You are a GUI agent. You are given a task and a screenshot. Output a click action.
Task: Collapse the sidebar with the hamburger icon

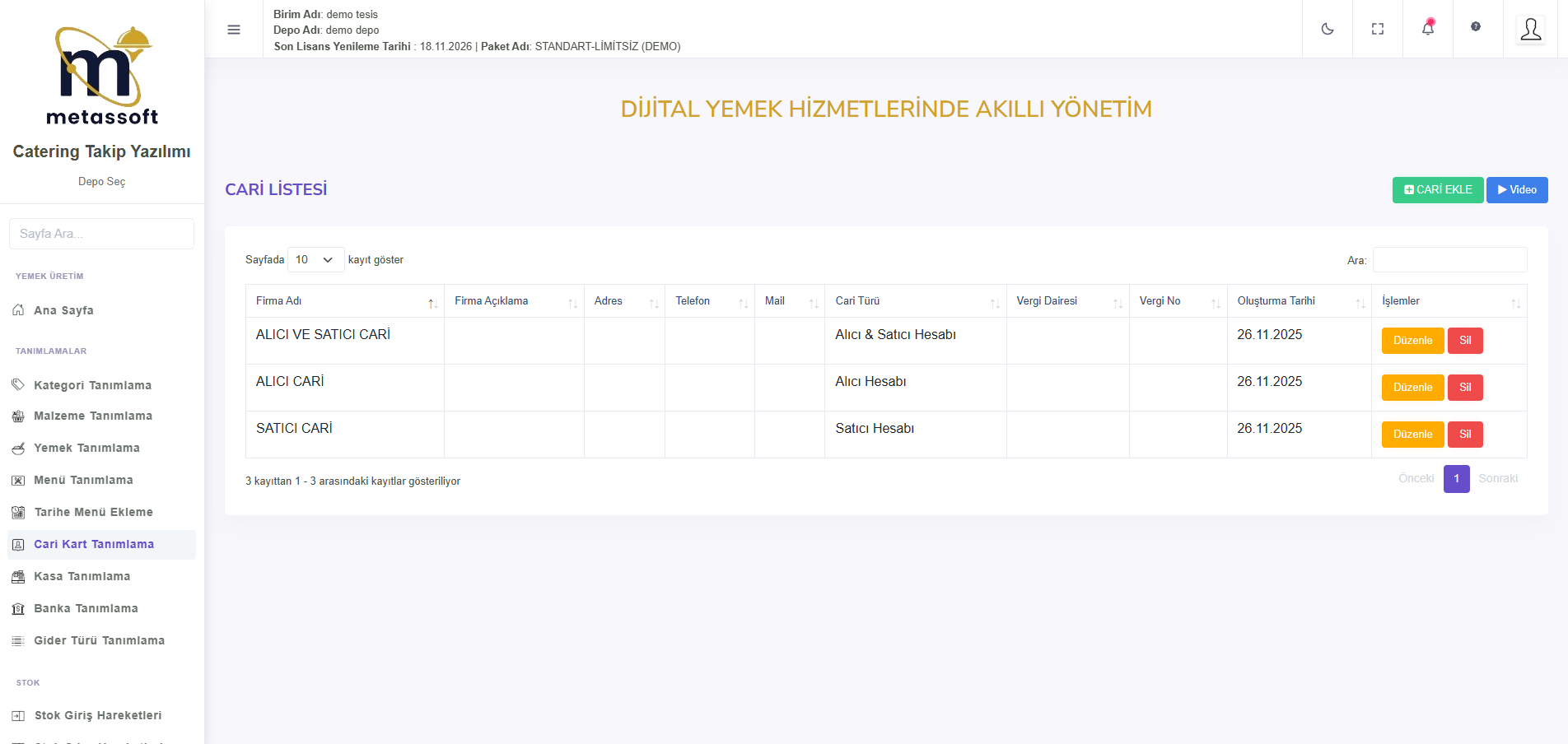pyautogui.click(x=234, y=30)
